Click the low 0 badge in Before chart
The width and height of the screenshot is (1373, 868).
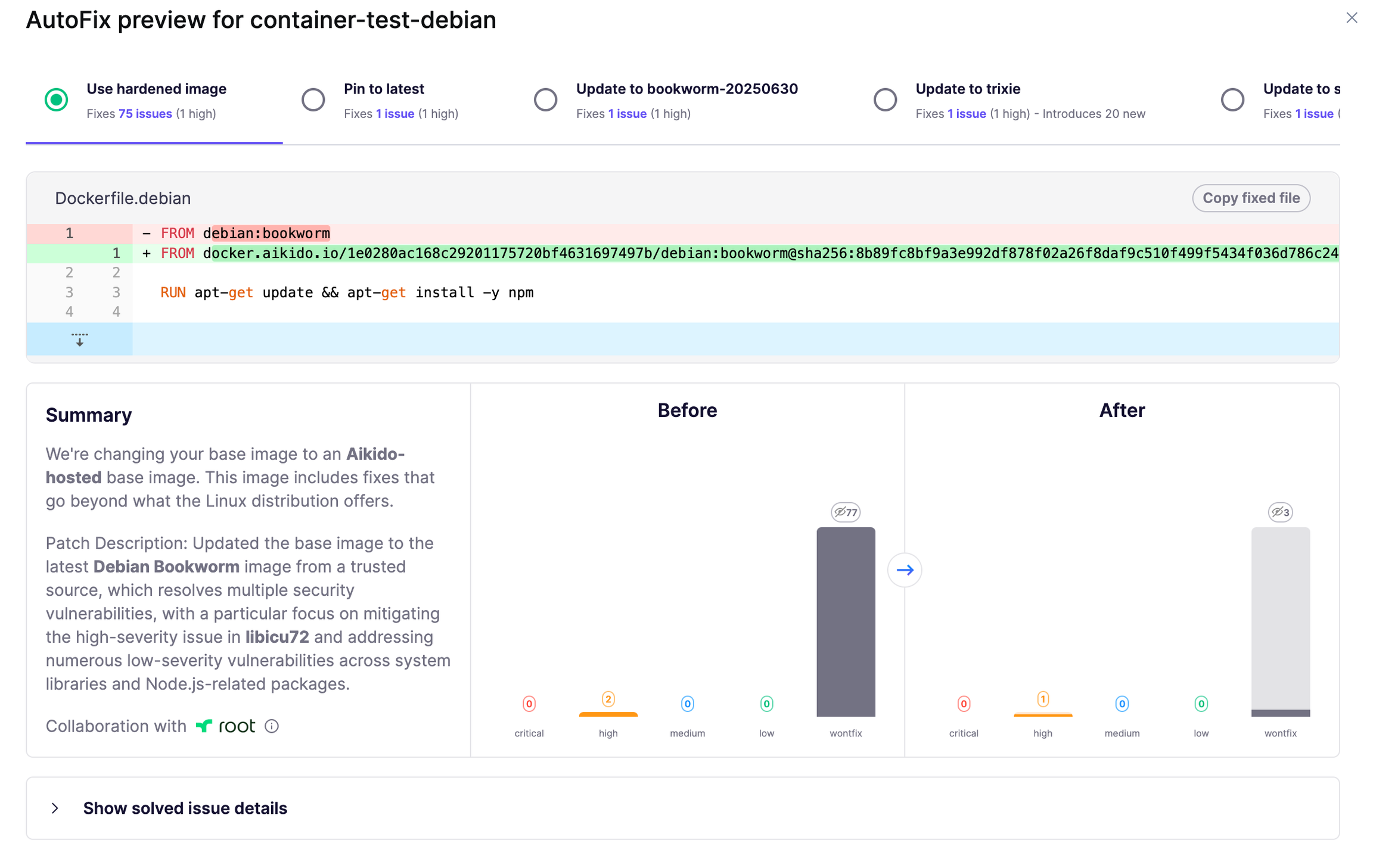click(x=766, y=704)
